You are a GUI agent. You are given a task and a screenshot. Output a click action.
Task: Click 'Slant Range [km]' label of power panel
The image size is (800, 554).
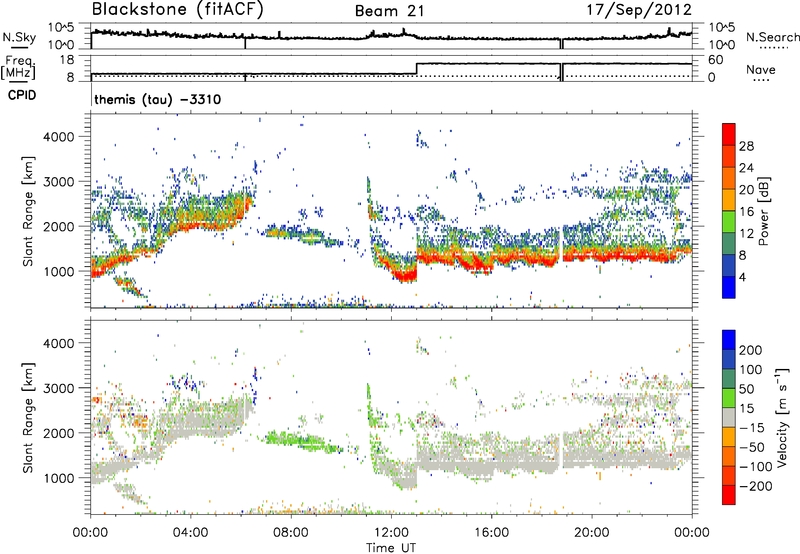pos(28,211)
